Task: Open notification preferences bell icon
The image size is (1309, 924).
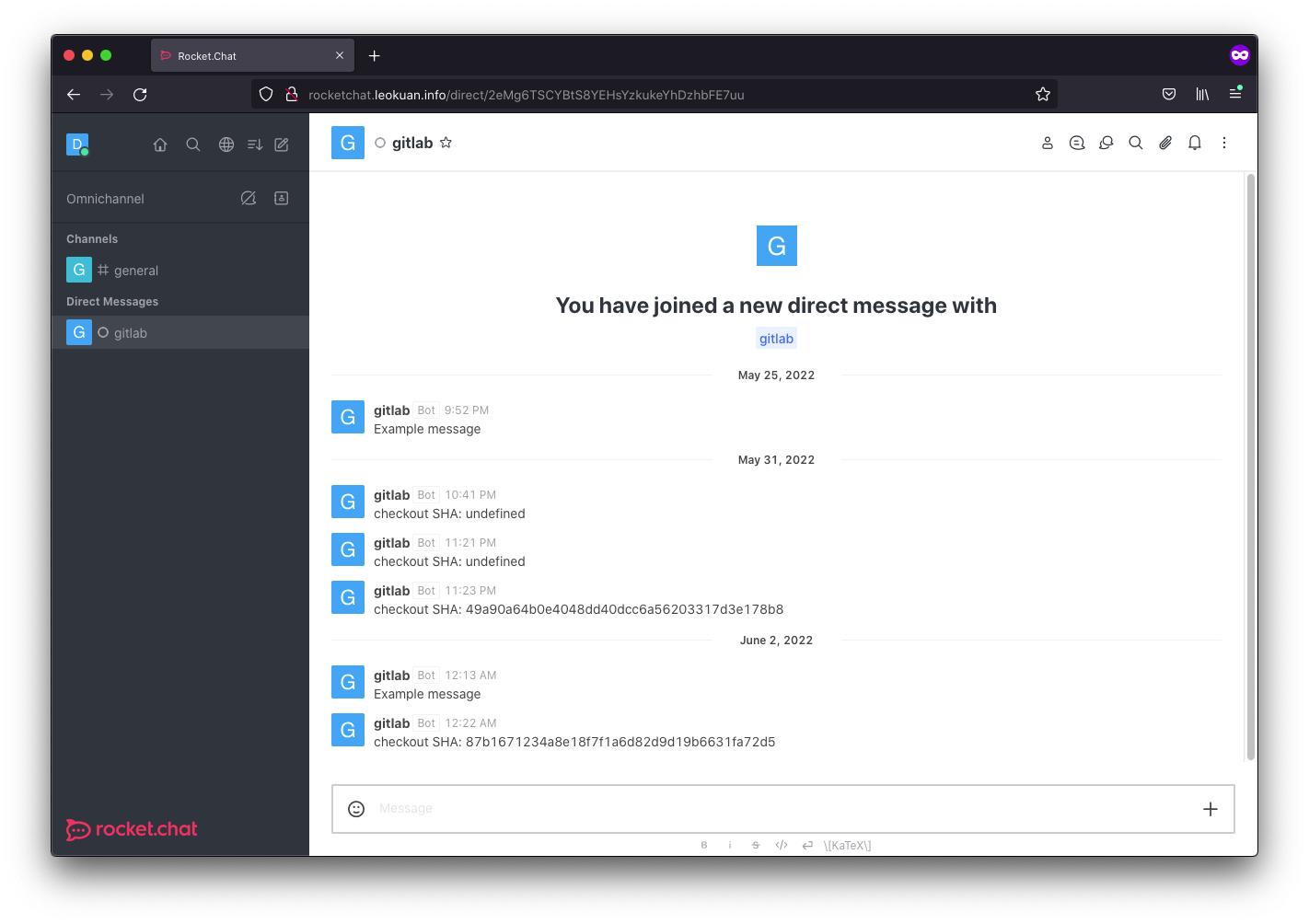Action: tap(1195, 143)
